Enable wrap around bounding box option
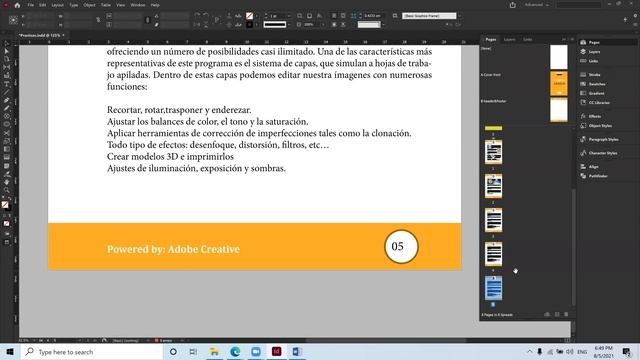The height and width of the screenshot is (360, 640). point(343,16)
